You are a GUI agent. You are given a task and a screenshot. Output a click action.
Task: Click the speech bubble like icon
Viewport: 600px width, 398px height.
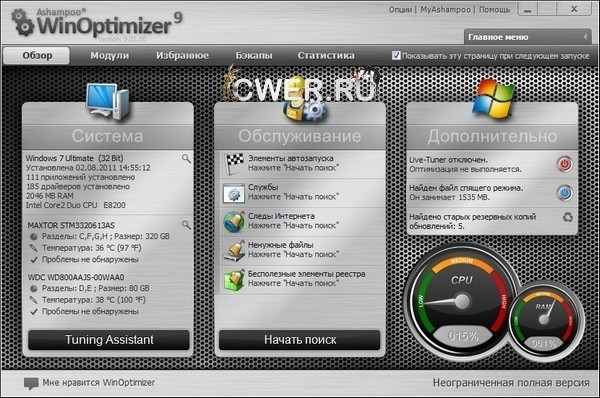click(31, 383)
